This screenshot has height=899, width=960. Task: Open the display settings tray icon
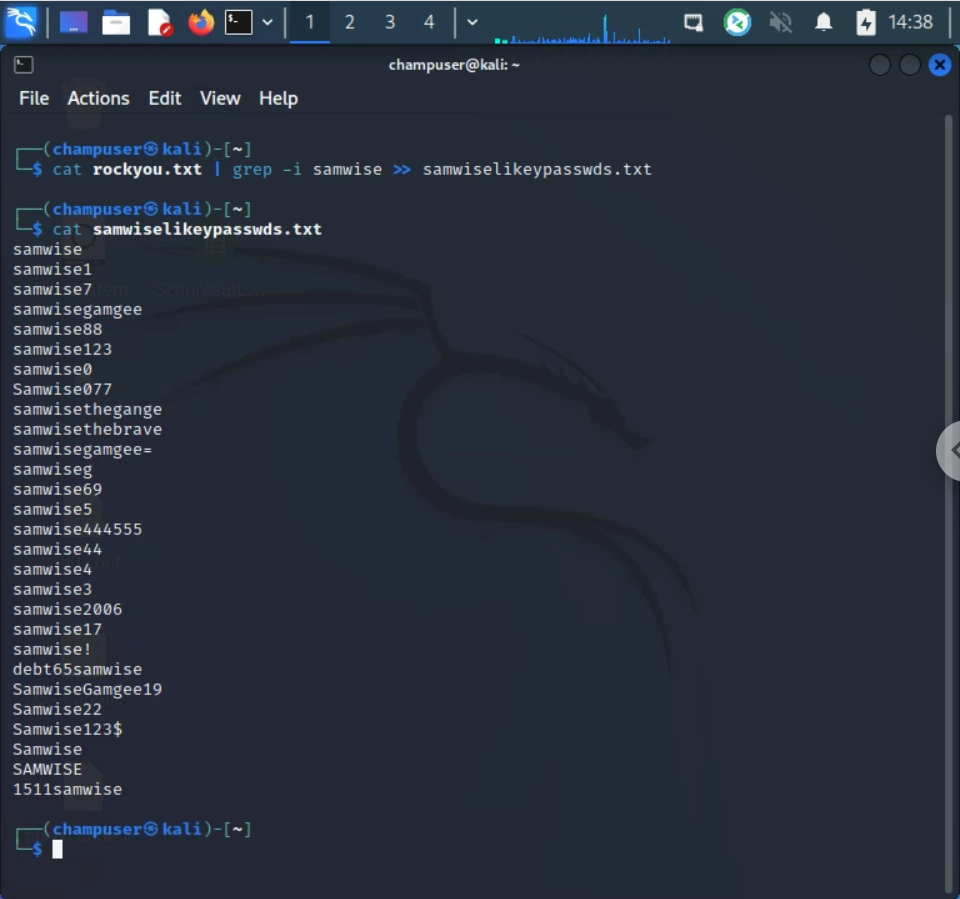[693, 23]
